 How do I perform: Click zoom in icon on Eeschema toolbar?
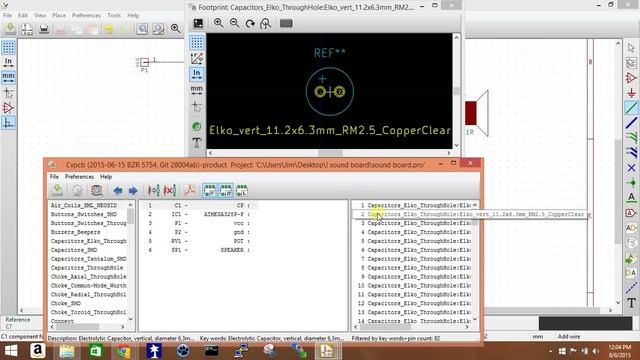click(x=176, y=29)
